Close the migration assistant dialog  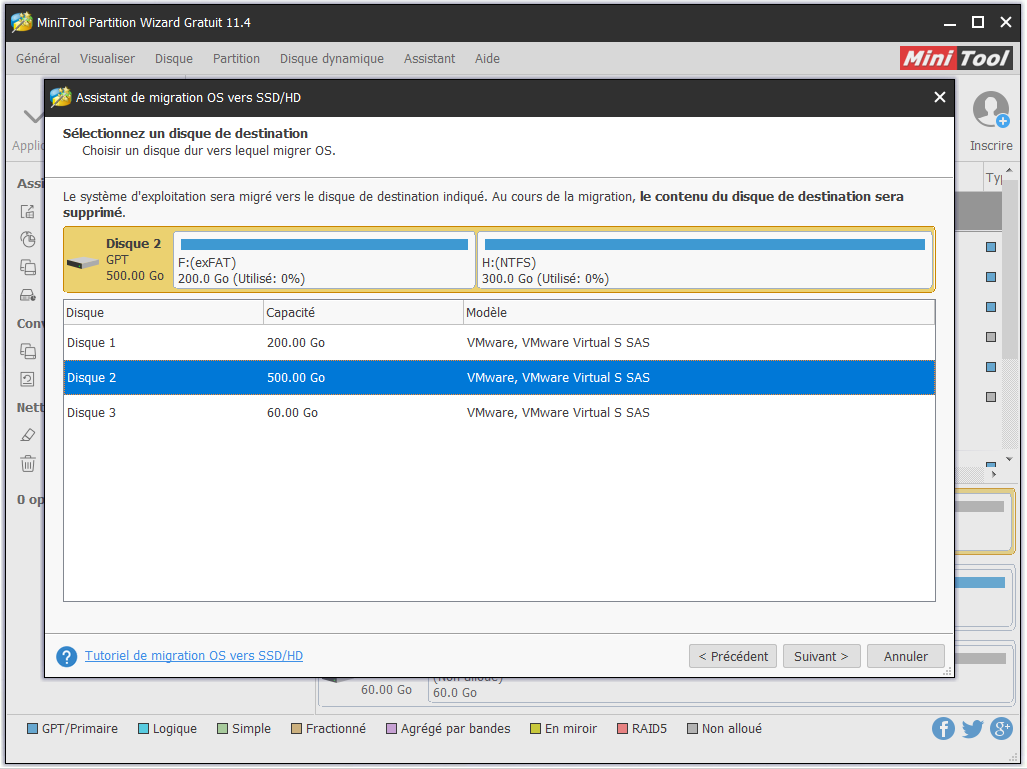tap(939, 98)
